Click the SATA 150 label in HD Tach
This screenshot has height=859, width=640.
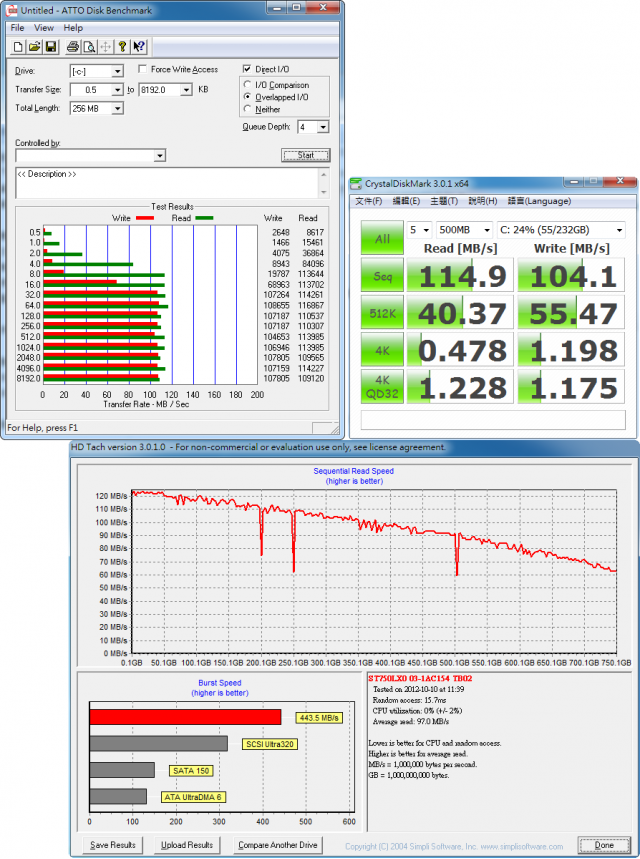click(191, 771)
